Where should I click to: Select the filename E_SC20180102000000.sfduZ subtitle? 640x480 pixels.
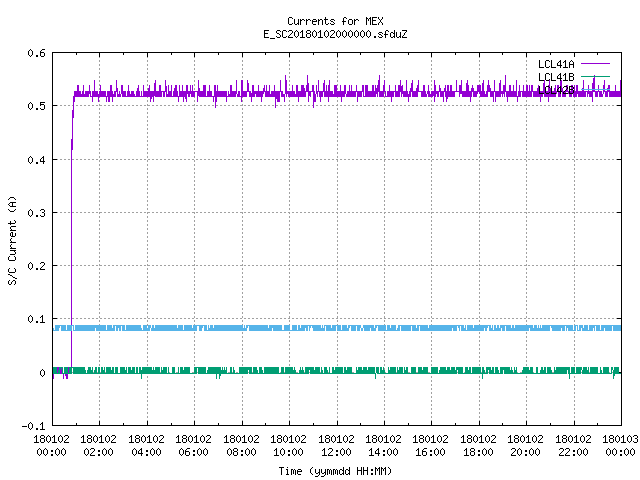(335, 34)
